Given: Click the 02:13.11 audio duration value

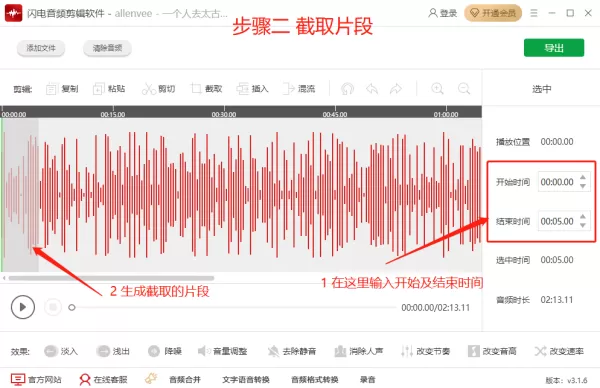Looking at the screenshot, I should 557,300.
